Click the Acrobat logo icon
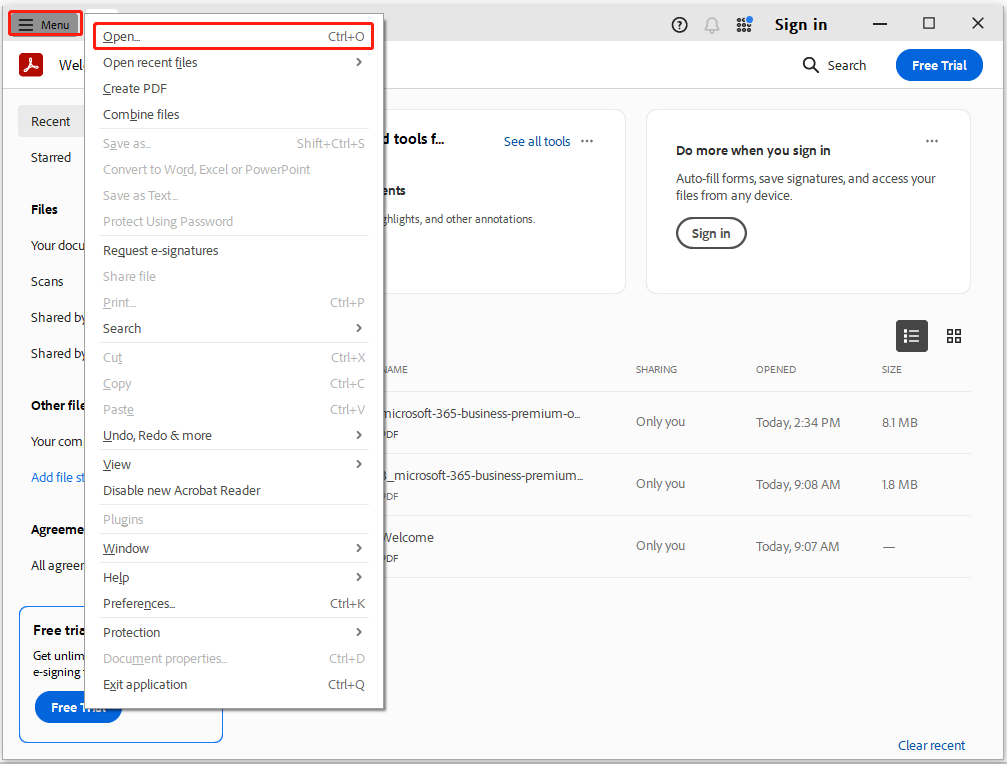1007x764 pixels. [31, 65]
